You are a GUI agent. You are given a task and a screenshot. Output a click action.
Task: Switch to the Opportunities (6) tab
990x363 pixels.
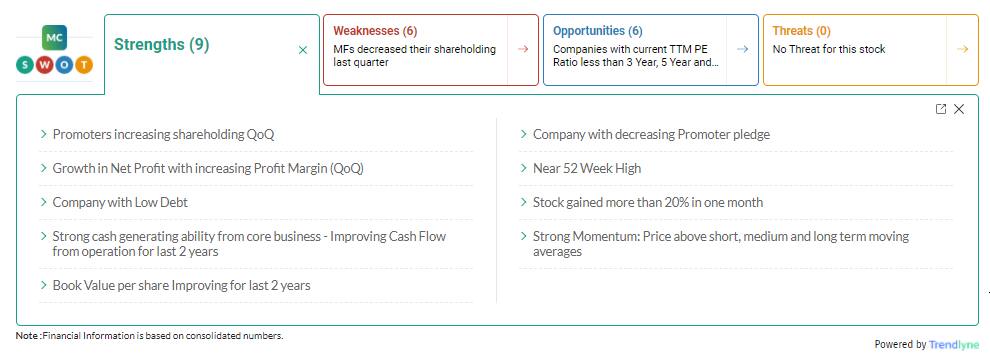[x=597, y=31]
